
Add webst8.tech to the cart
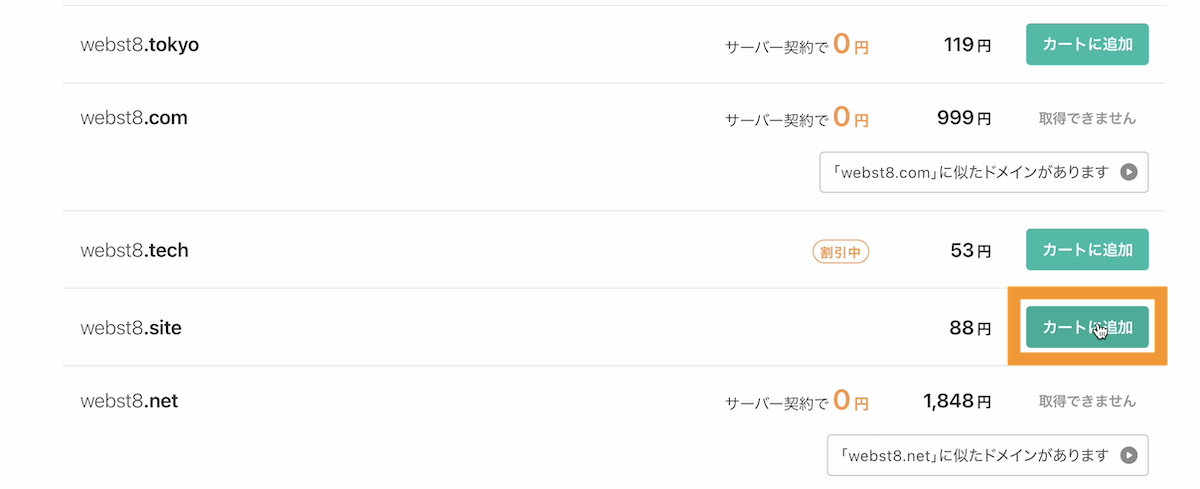1087,250
